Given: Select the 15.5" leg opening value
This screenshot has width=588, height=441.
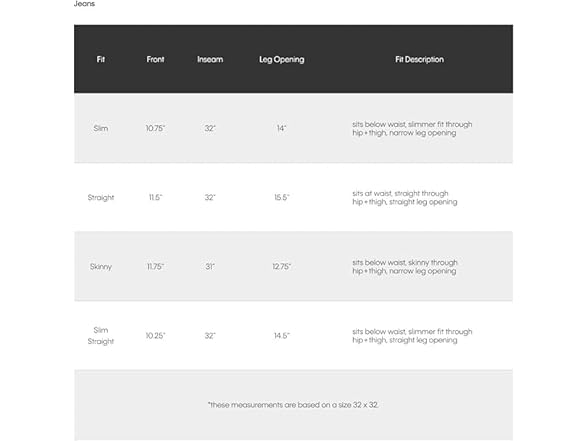Looking at the screenshot, I should pos(282,198).
